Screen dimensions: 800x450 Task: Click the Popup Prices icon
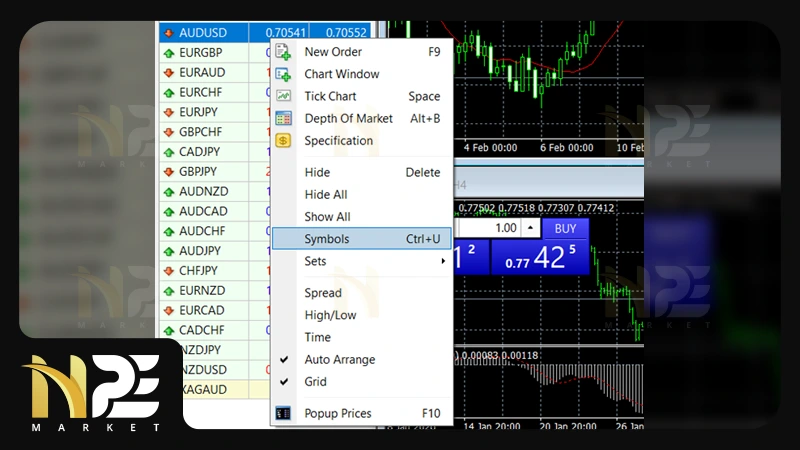pos(283,413)
